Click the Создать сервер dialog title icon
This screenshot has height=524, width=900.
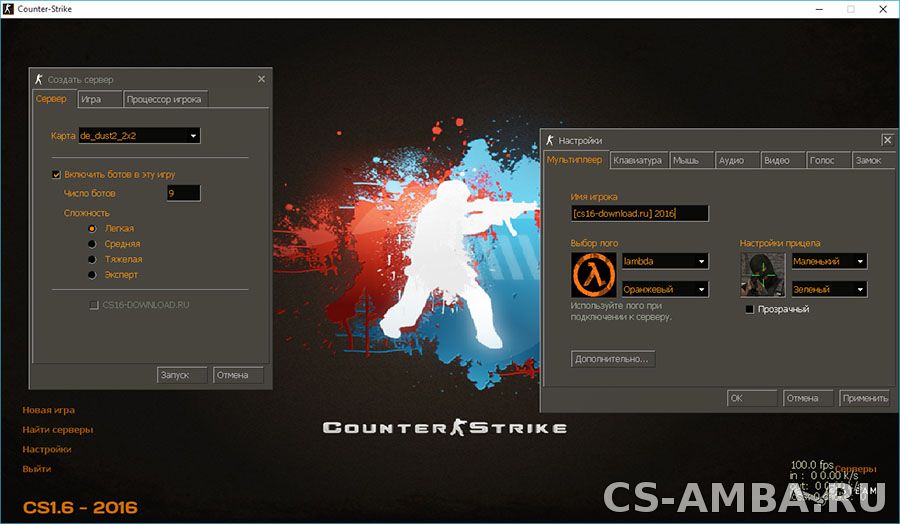click(x=38, y=79)
